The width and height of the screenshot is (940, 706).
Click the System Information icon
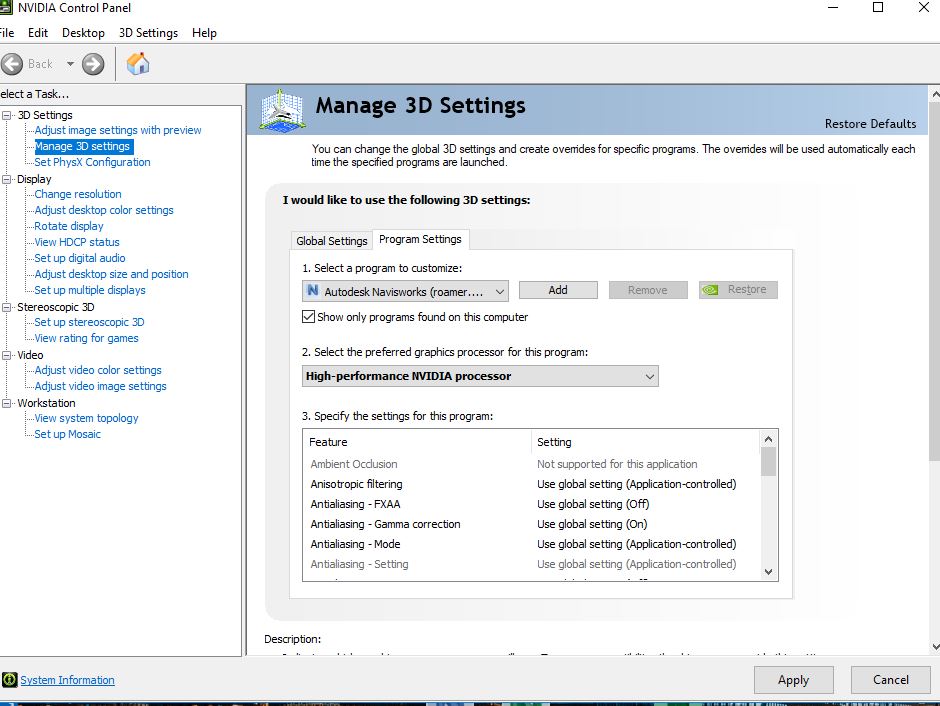[x=9, y=680]
